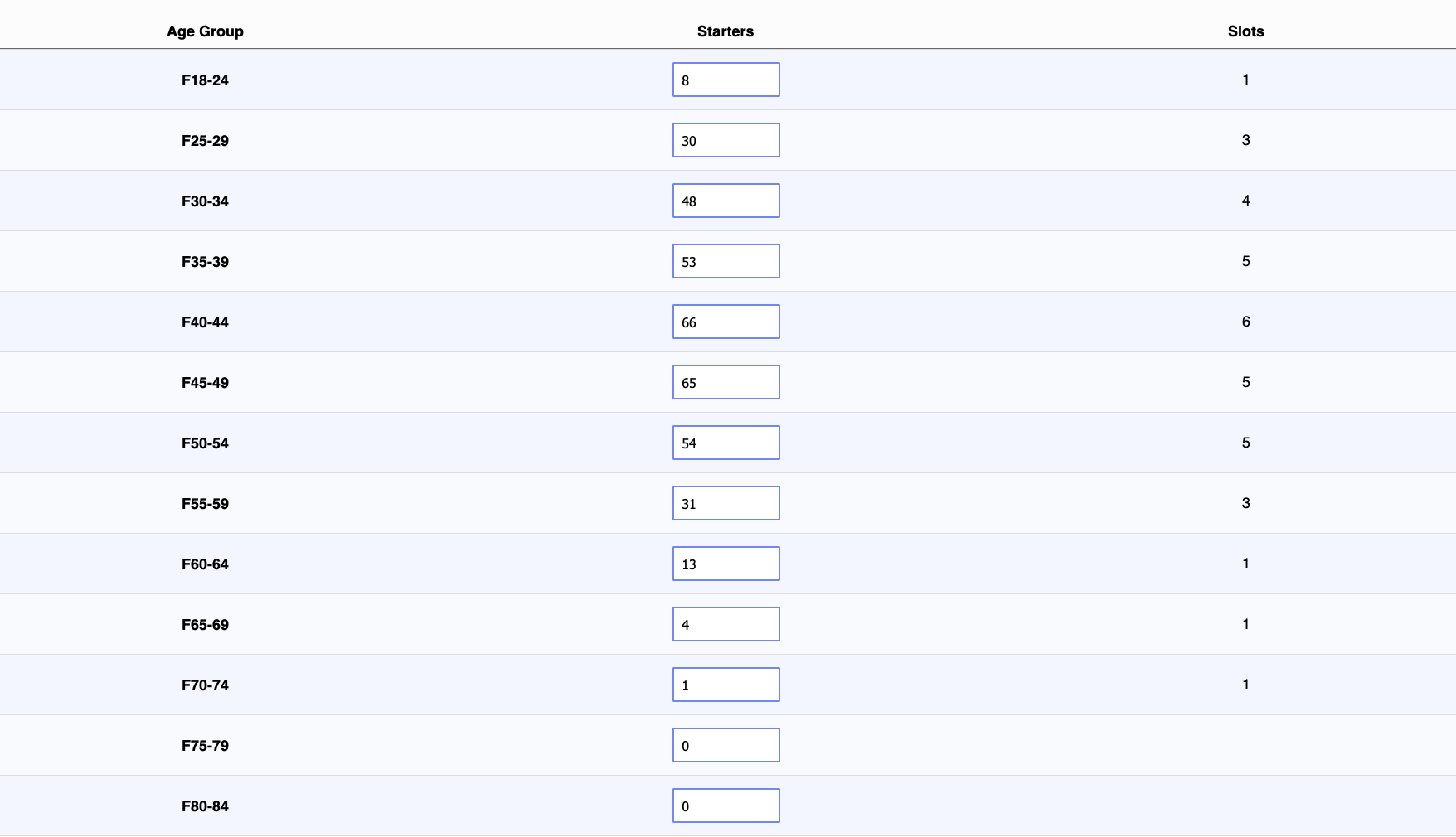Focus the zero-value input for F75-79
This screenshot has height=837, width=1456.
pos(726,745)
